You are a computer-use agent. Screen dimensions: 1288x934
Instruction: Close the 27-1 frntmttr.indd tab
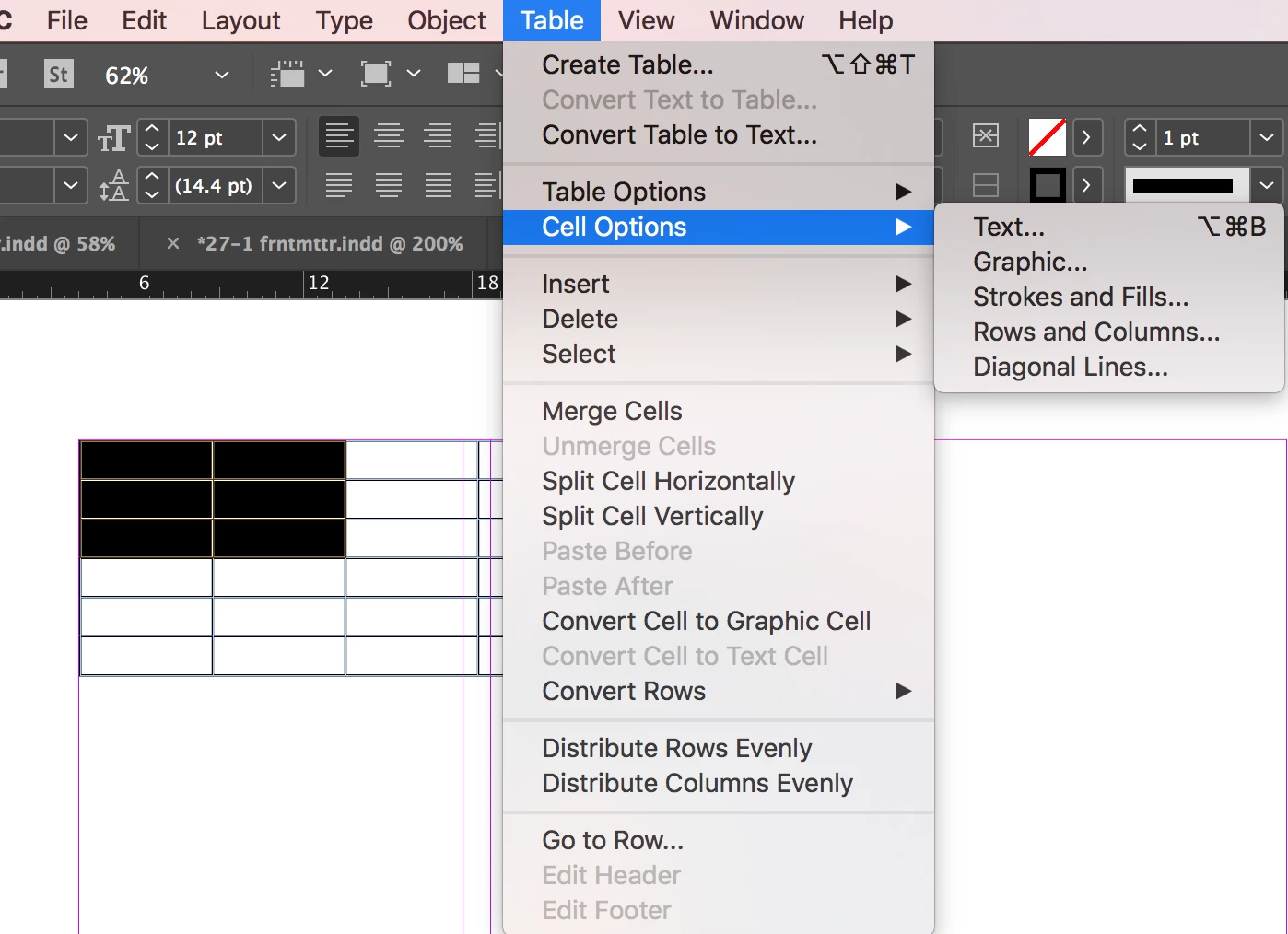172,243
